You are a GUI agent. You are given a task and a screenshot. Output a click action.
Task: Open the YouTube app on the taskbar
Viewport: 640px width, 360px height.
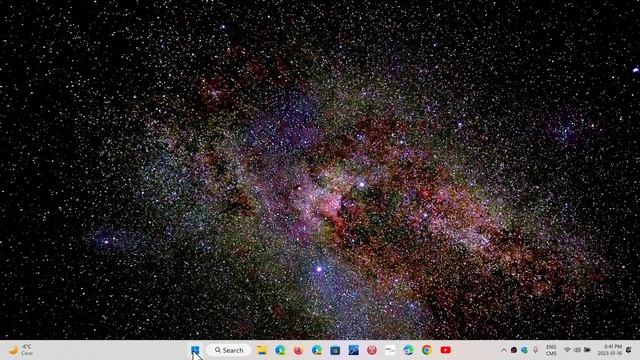pos(445,350)
